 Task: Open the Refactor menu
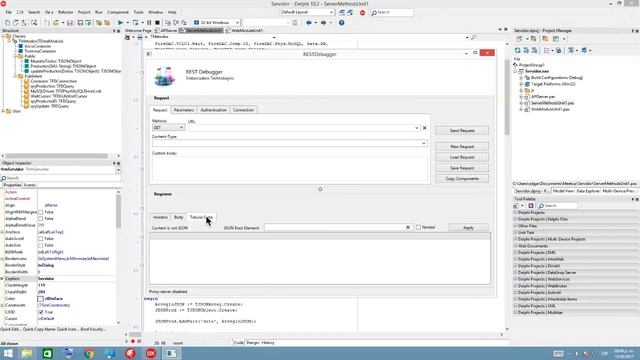[65, 12]
